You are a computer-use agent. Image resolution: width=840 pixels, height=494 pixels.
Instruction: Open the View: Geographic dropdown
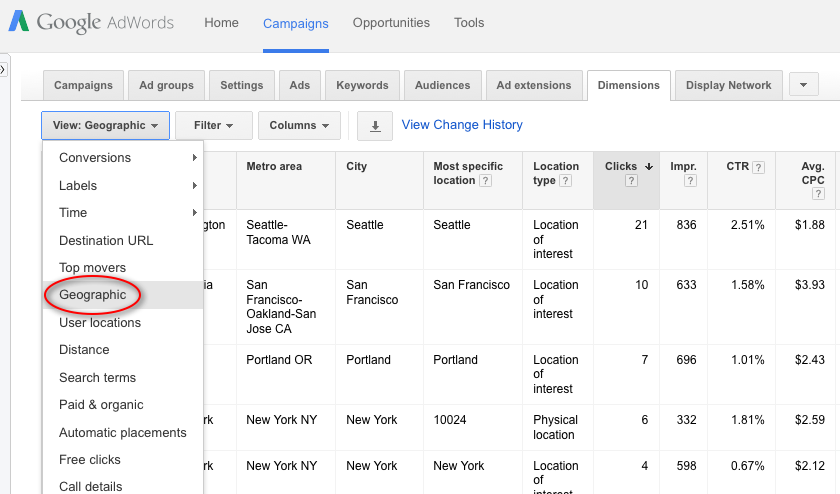coord(105,125)
